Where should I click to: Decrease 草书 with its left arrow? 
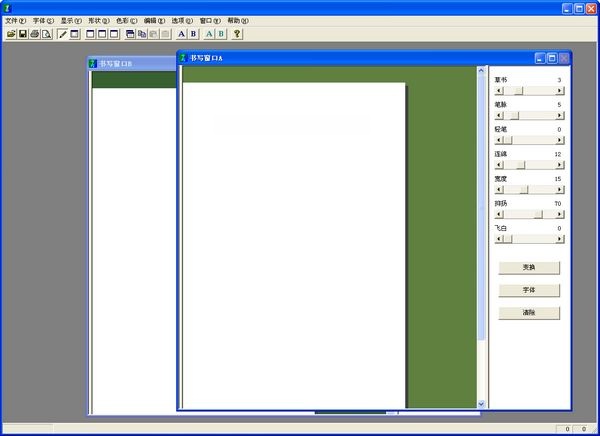pos(499,91)
